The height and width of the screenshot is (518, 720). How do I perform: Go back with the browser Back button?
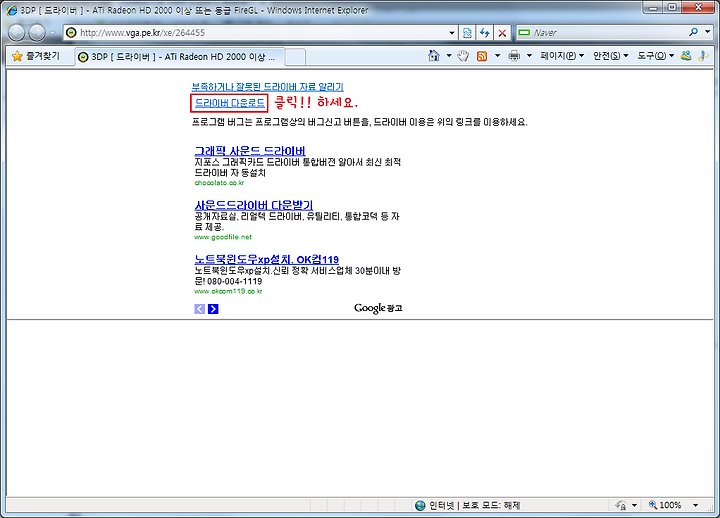pyautogui.click(x=17, y=33)
